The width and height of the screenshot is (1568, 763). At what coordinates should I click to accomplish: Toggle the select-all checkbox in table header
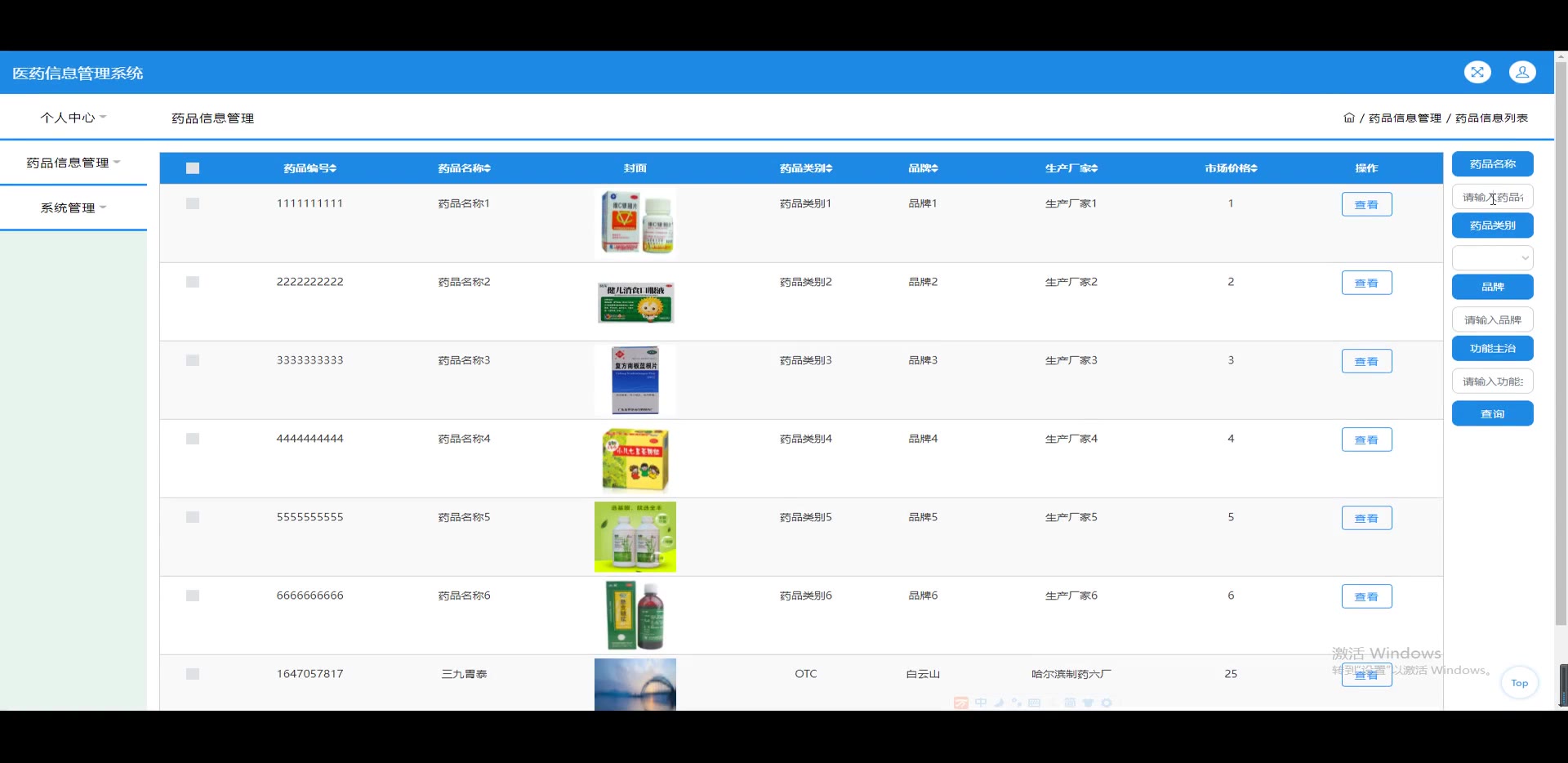(x=193, y=168)
